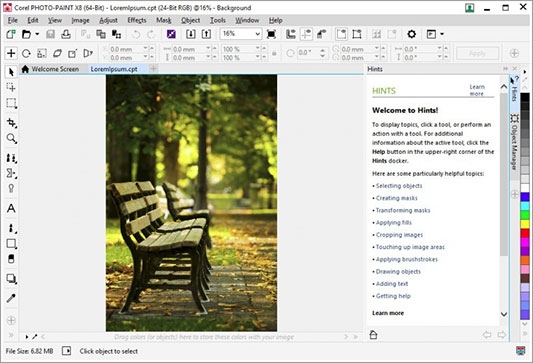
Task: Click the Learn more link beside HINTS
Action: [x=477, y=90]
